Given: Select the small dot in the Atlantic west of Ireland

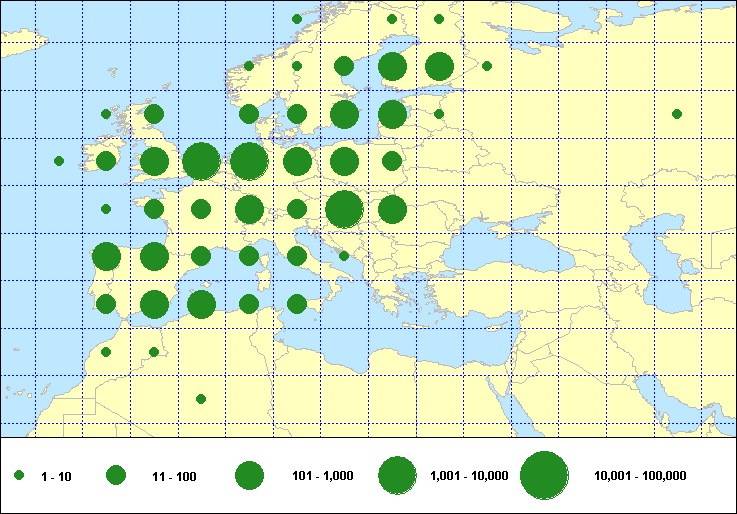Looking at the screenshot, I should (x=59, y=161).
